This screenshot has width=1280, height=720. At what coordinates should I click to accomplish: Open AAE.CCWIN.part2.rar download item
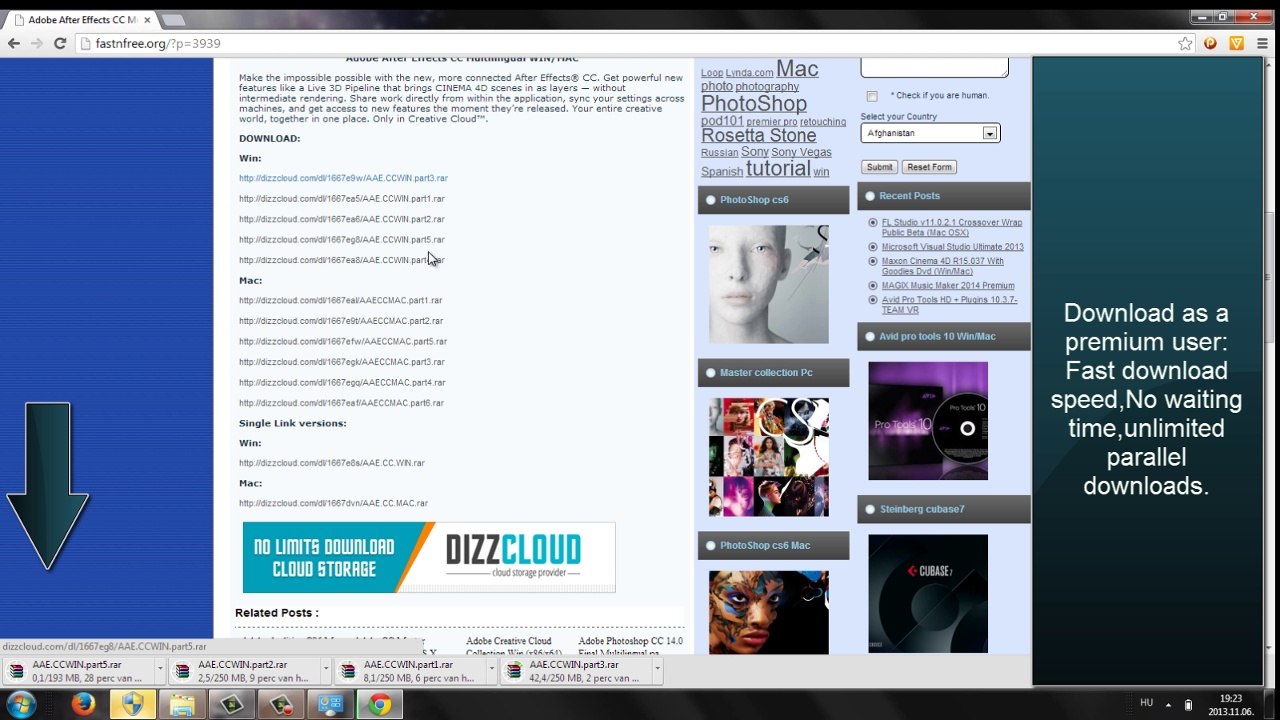(245, 671)
